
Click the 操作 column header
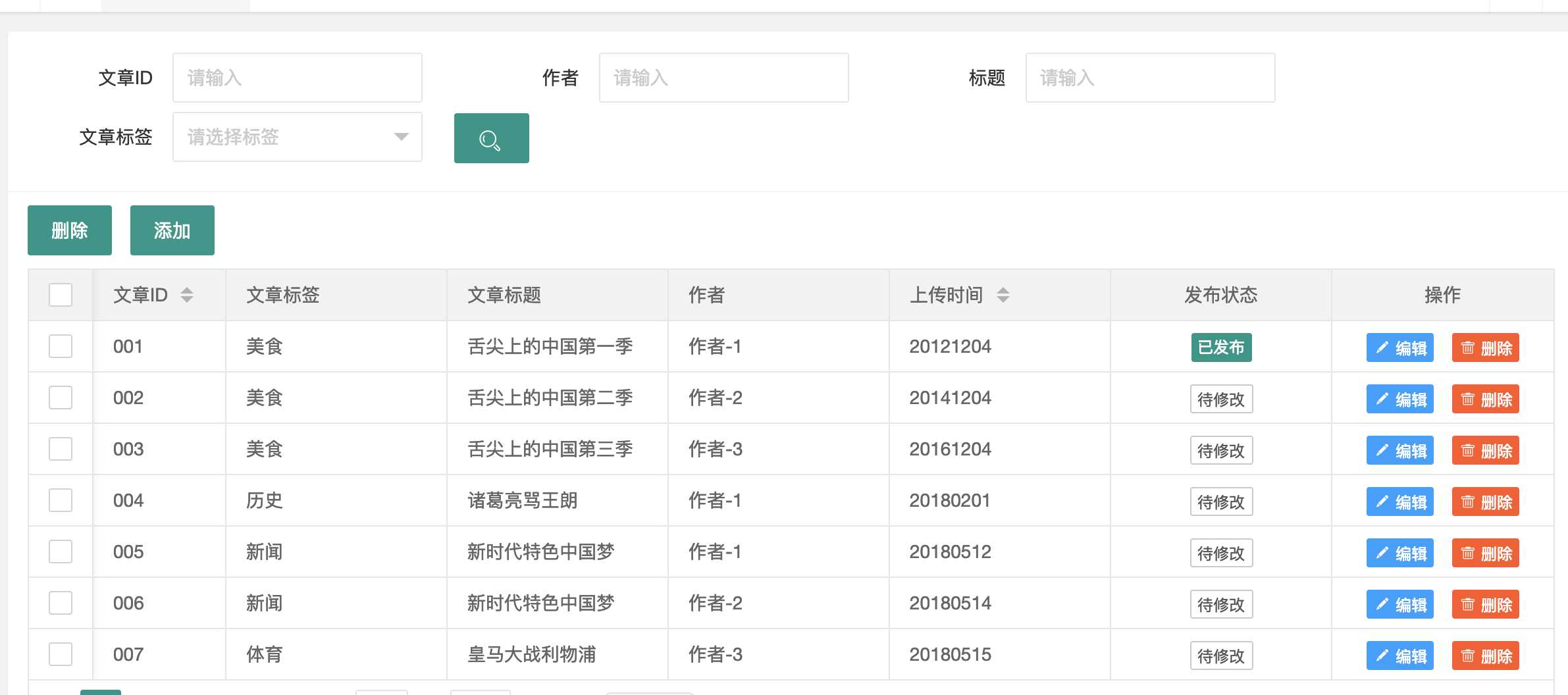(1443, 295)
